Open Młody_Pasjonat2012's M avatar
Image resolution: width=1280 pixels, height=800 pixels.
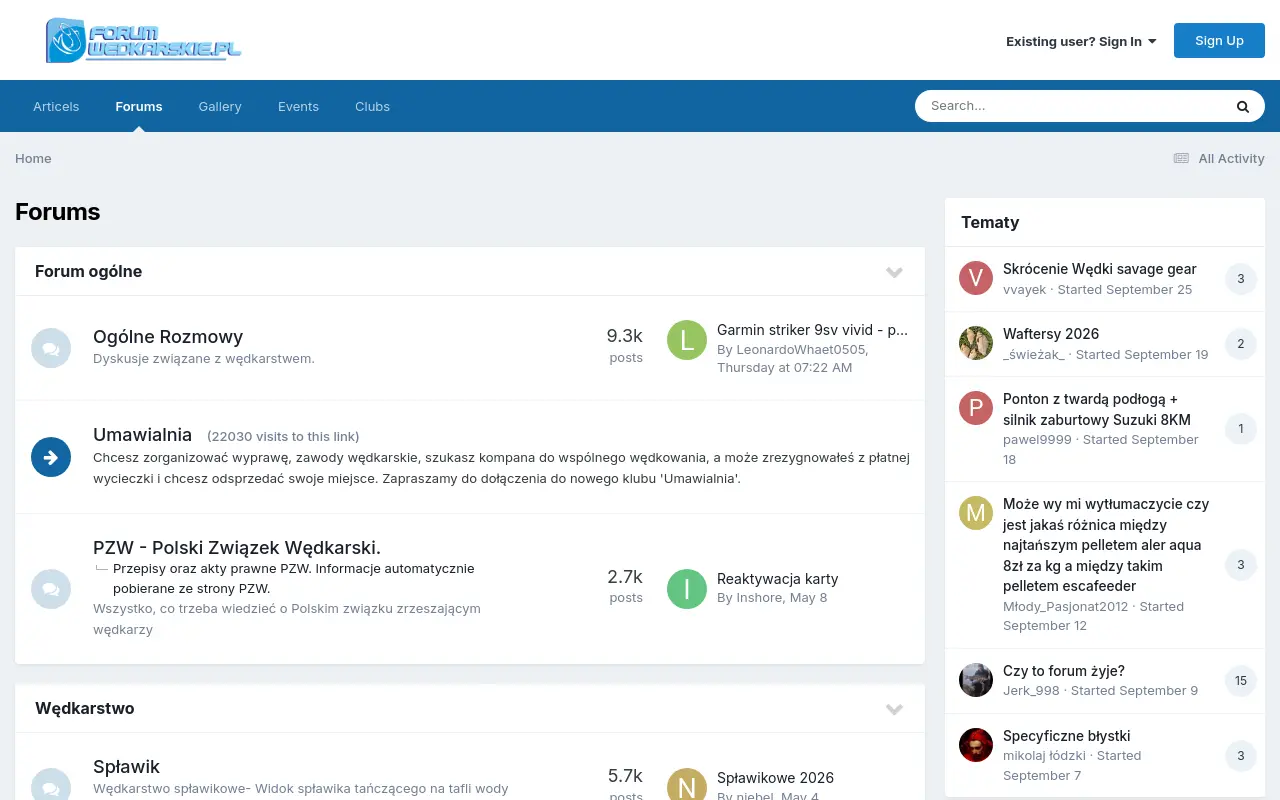(x=976, y=513)
